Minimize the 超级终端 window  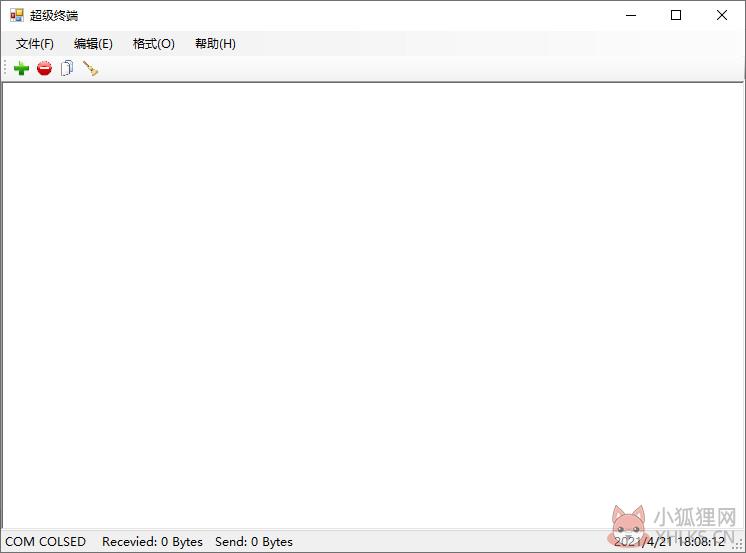tap(631, 15)
